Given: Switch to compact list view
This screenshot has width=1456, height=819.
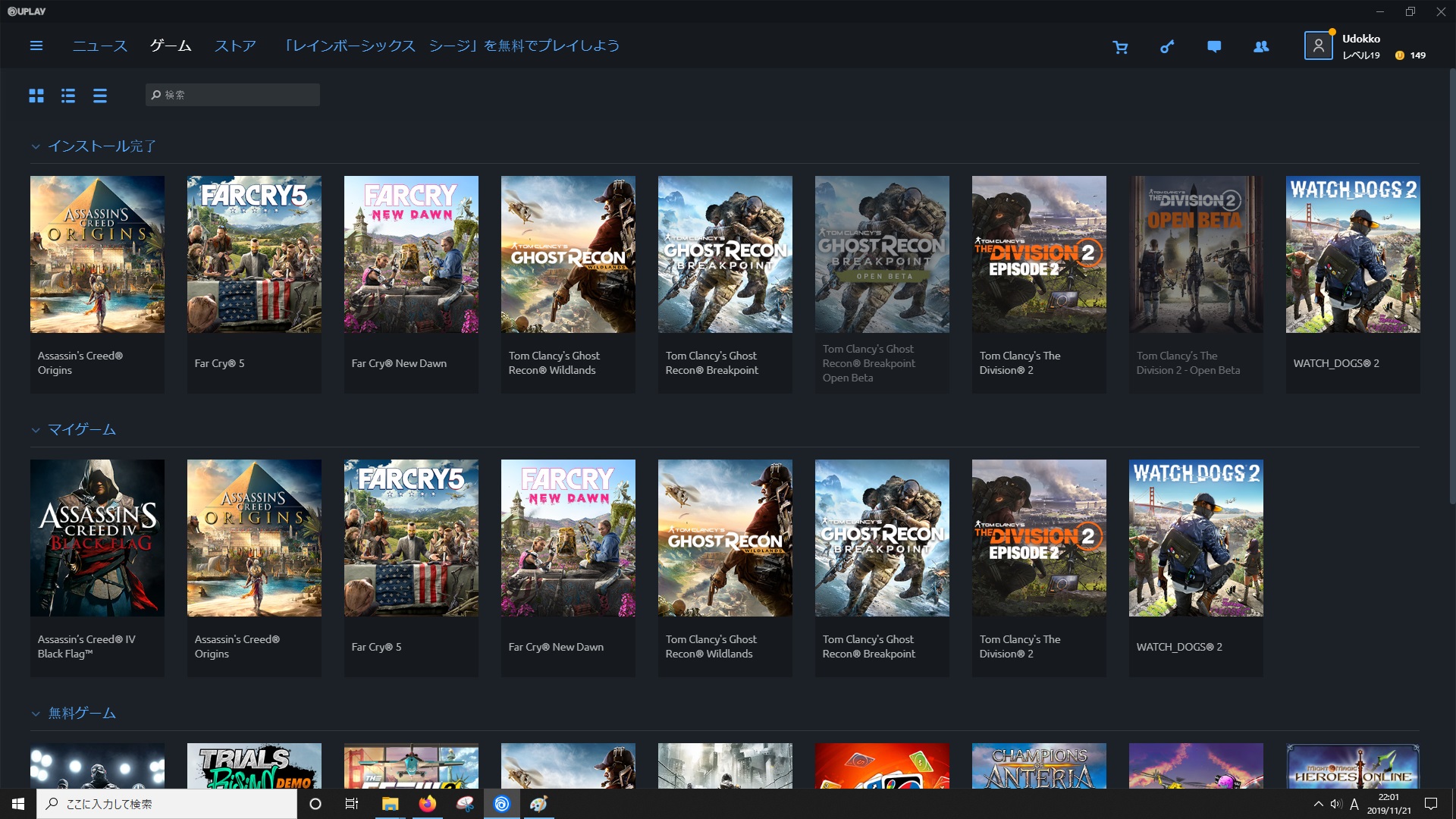Looking at the screenshot, I should [x=100, y=96].
